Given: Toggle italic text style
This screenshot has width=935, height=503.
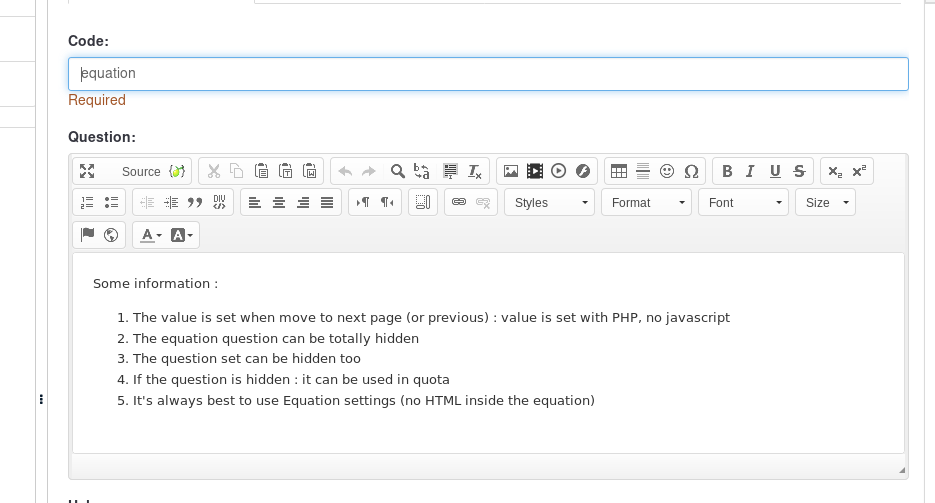Looking at the screenshot, I should coord(751,171).
